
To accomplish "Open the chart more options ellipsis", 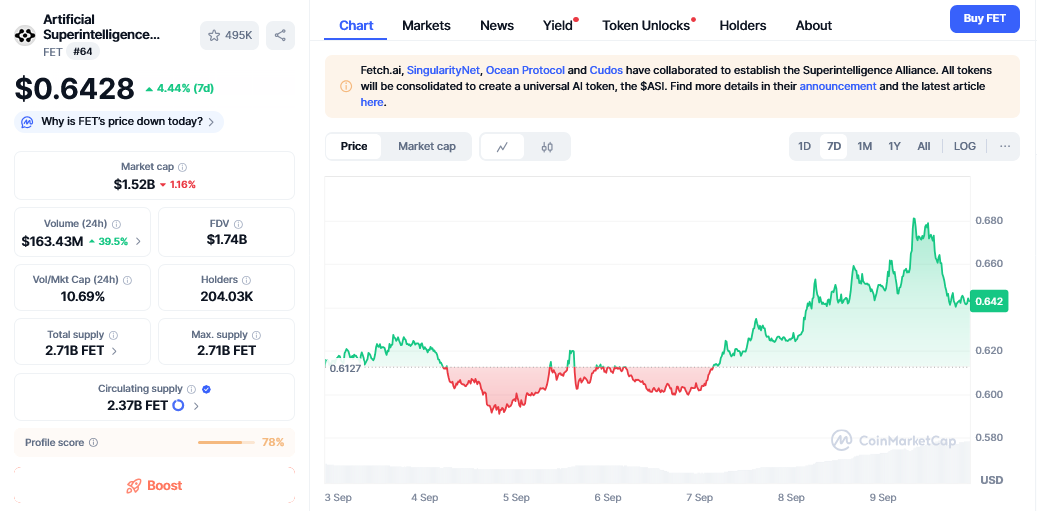I will (x=1005, y=146).
